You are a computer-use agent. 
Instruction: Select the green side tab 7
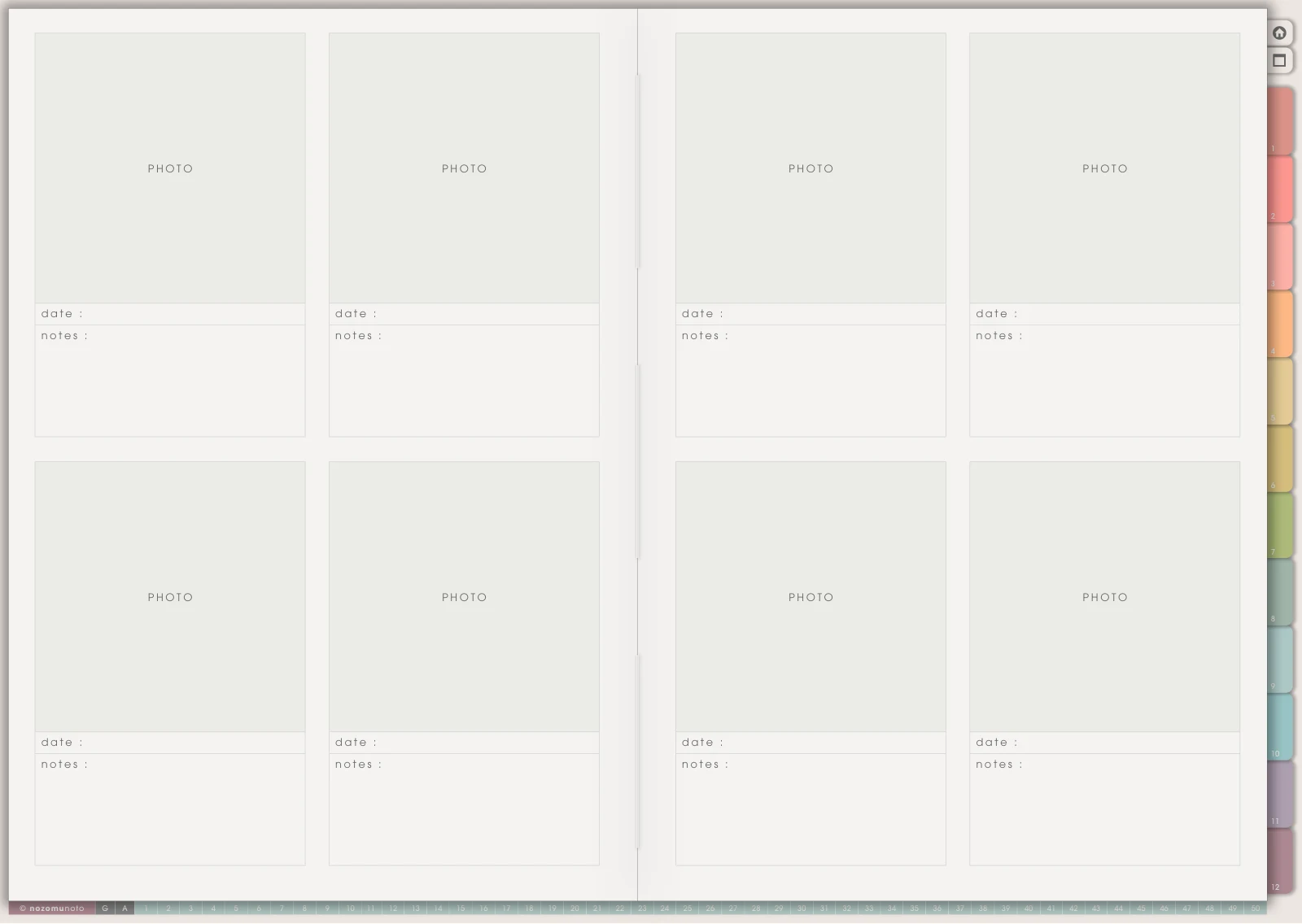[x=1280, y=525]
